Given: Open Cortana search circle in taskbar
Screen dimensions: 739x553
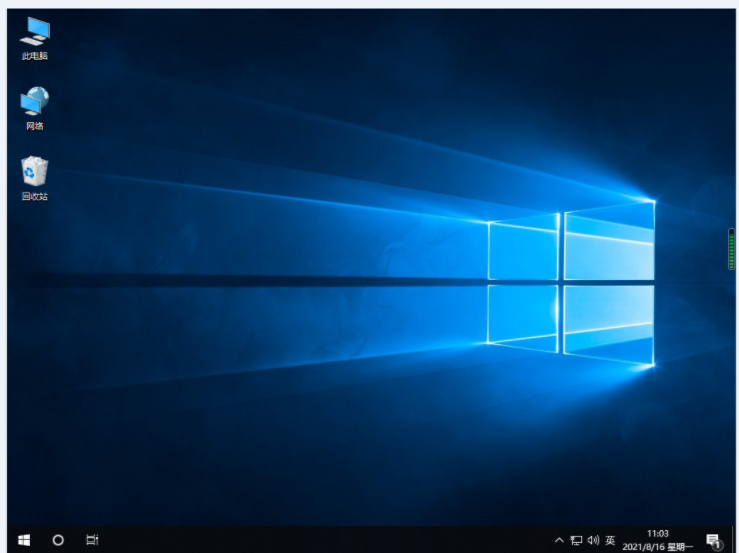Looking at the screenshot, I should point(58,540).
